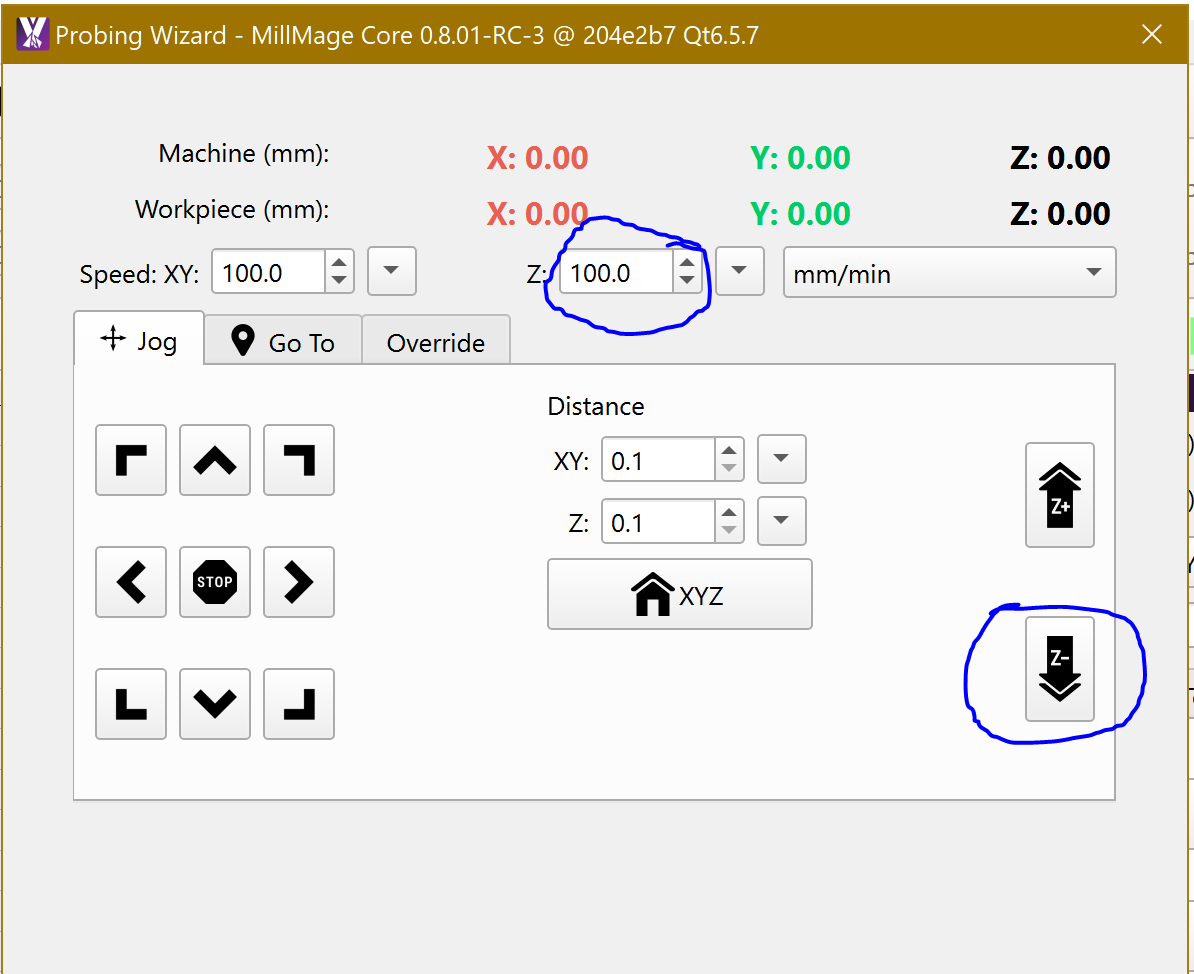Open the XY speed presets dropdown

(x=392, y=272)
